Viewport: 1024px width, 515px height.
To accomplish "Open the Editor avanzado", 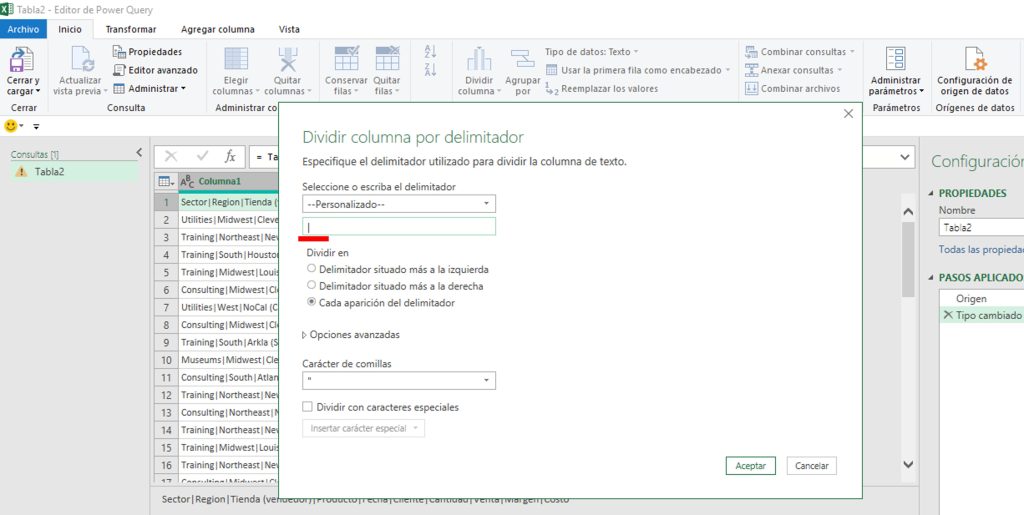I will pos(155,70).
